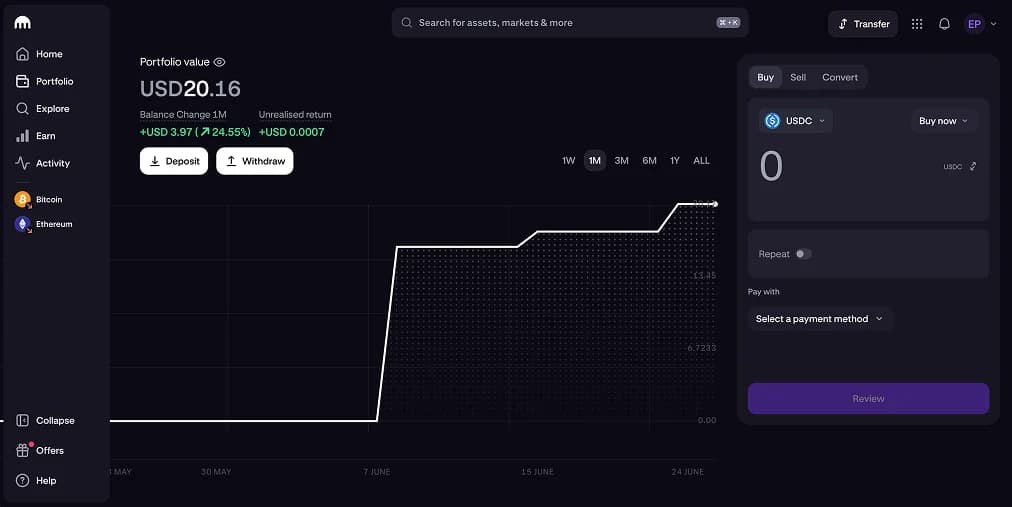Switch to the Sell tab

point(798,77)
